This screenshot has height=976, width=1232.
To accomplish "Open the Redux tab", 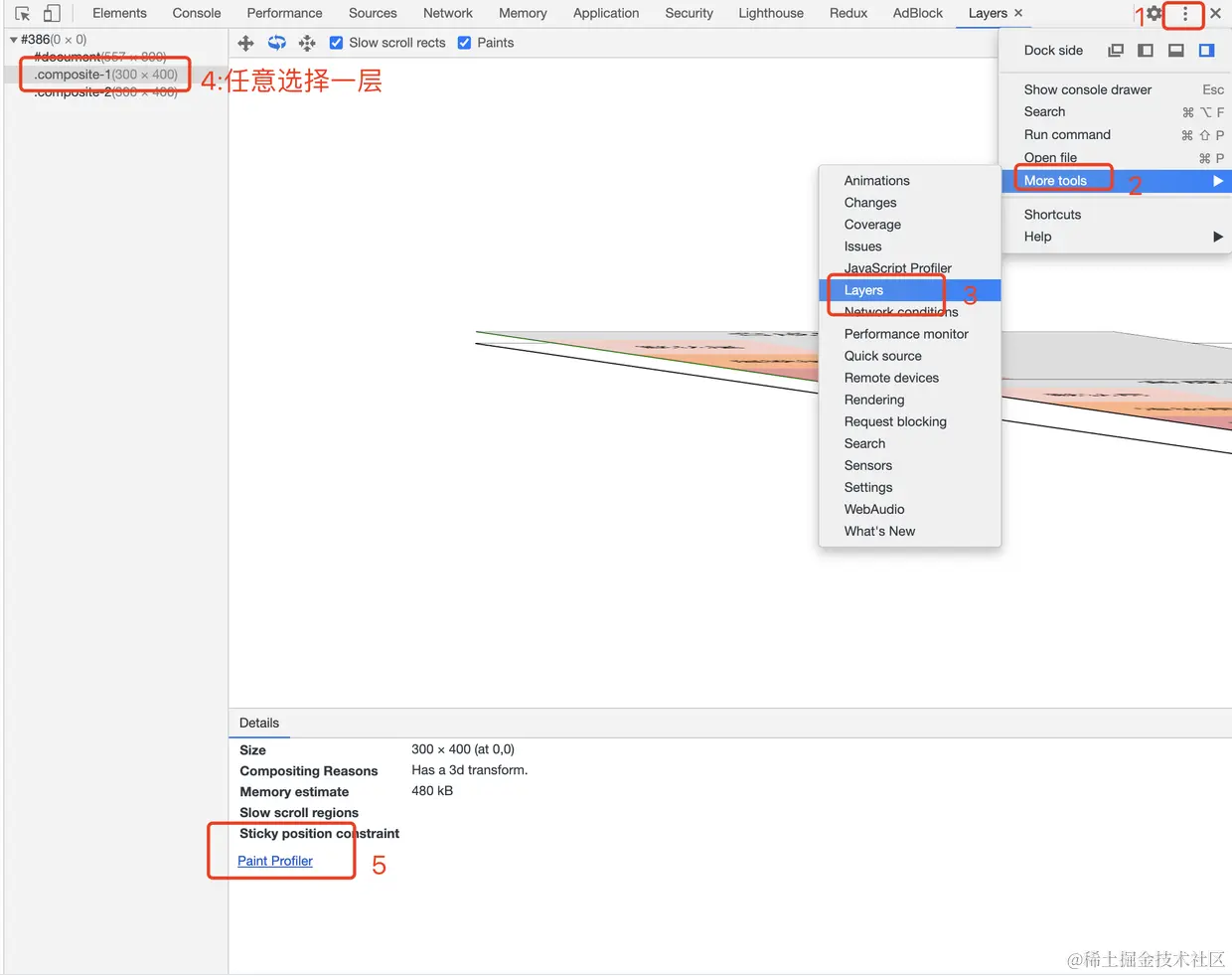I will (x=848, y=13).
